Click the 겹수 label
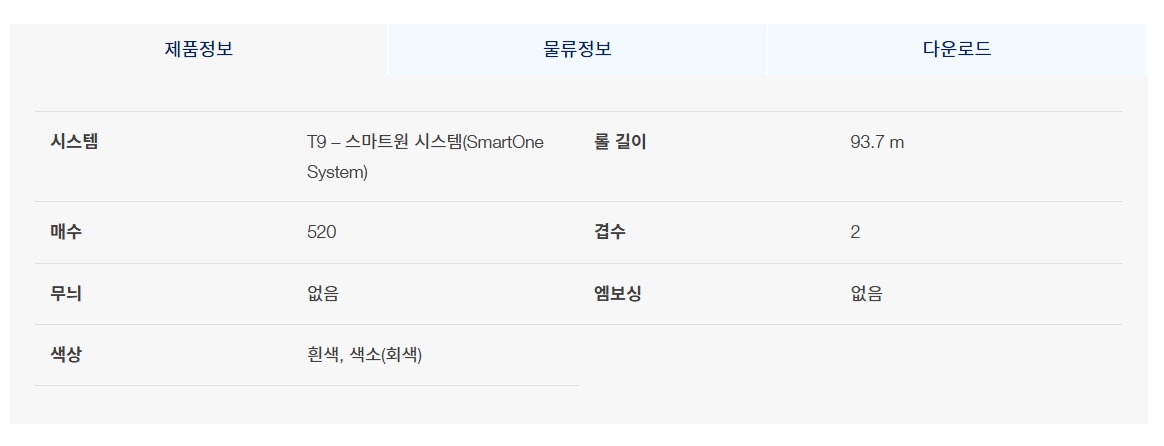The height and width of the screenshot is (446, 1164). pos(609,232)
